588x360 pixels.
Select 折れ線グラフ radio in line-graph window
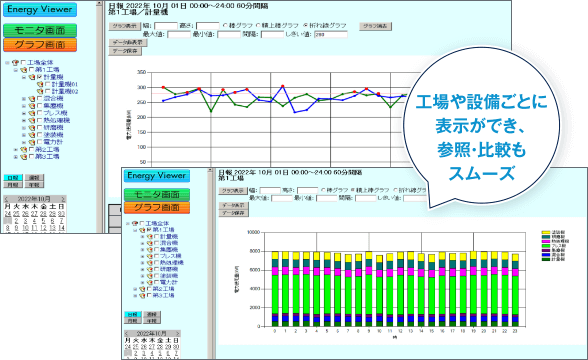click(306, 26)
